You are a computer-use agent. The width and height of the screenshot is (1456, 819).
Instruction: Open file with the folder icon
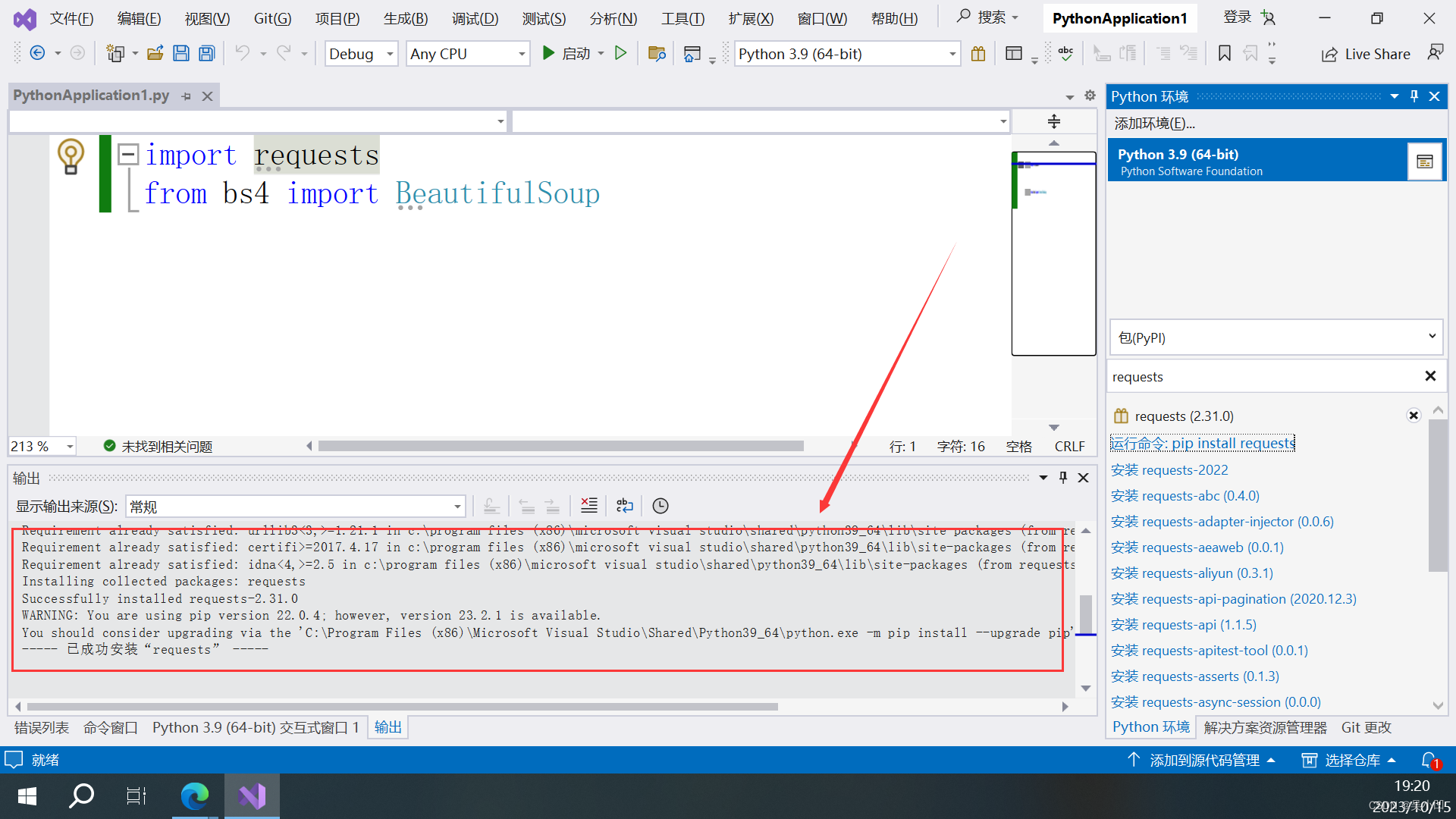point(155,53)
